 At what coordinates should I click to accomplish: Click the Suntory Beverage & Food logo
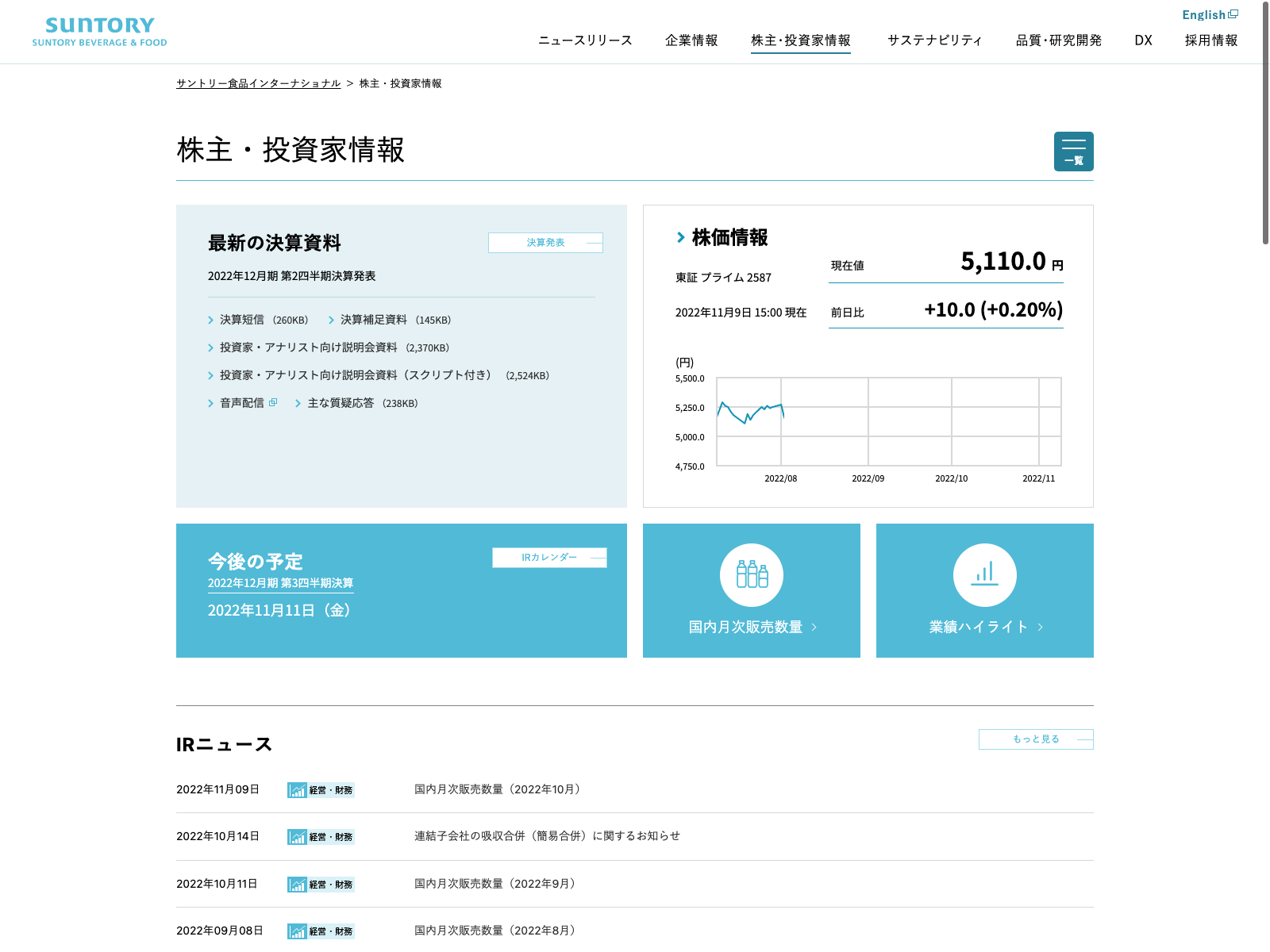pos(100,33)
